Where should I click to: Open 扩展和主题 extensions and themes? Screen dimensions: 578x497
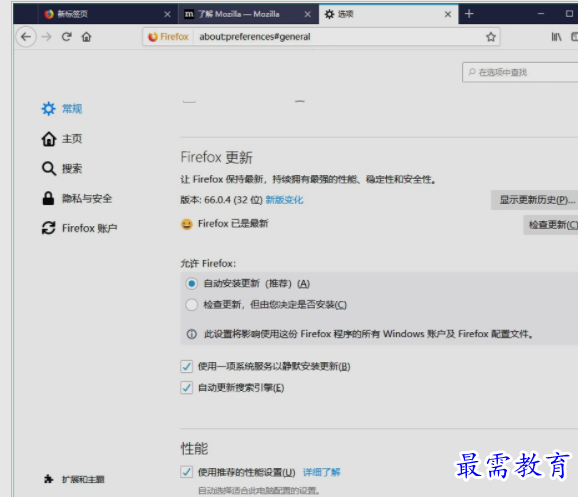pos(74,479)
